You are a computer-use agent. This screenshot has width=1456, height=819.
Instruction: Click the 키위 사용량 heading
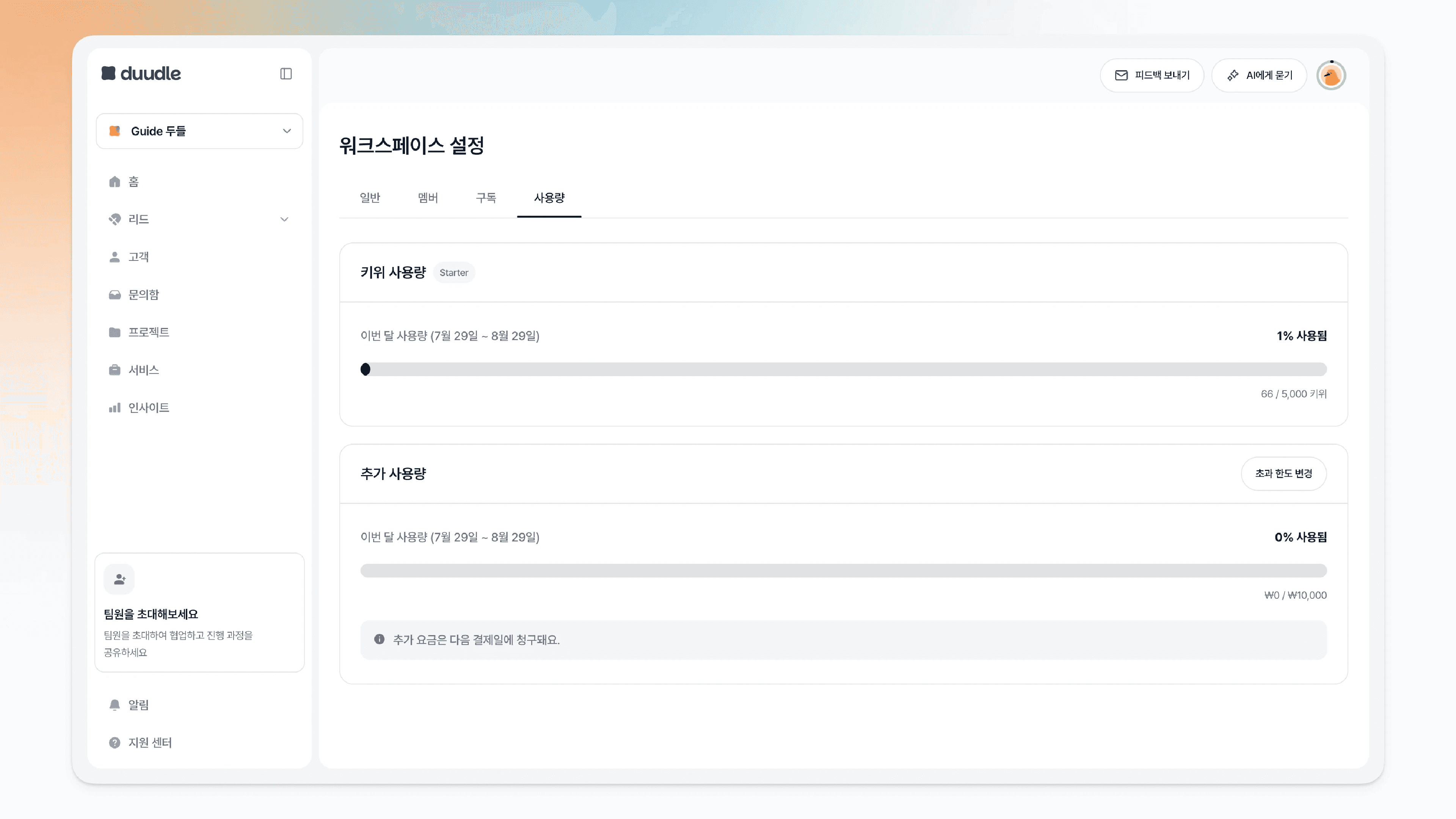coord(394,273)
